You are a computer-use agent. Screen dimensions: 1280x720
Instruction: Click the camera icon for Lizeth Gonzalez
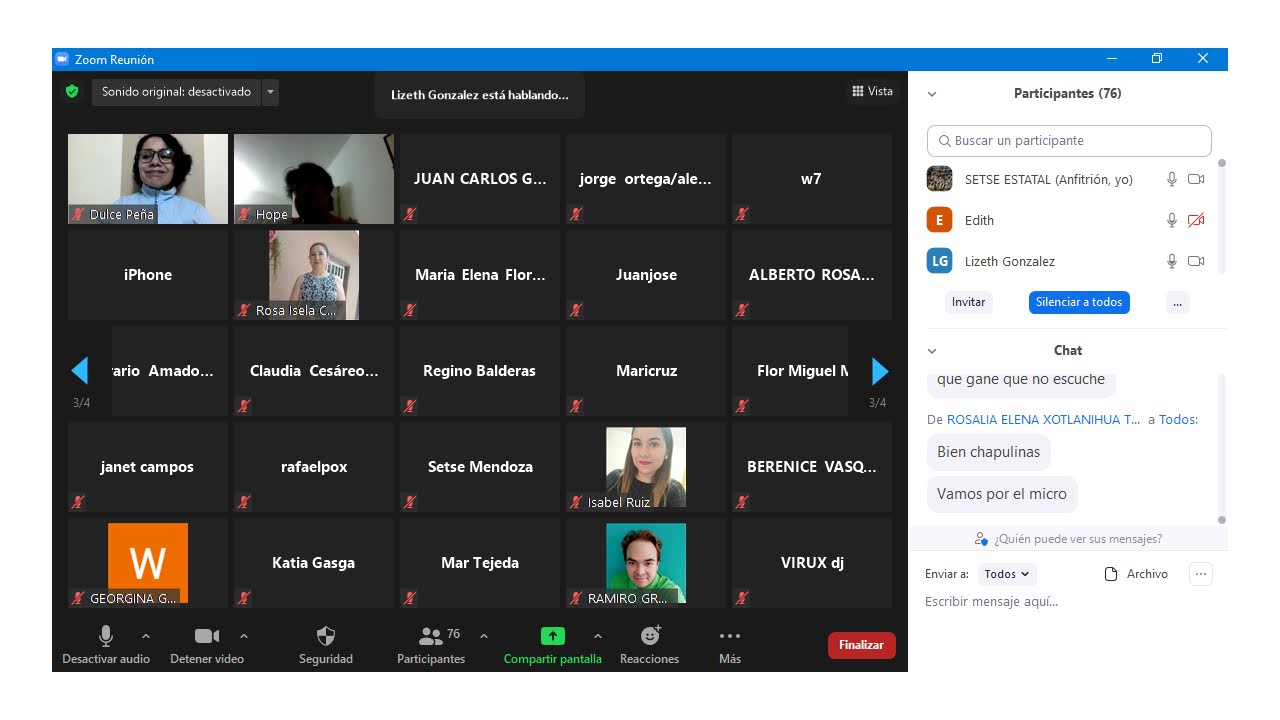coord(1196,261)
